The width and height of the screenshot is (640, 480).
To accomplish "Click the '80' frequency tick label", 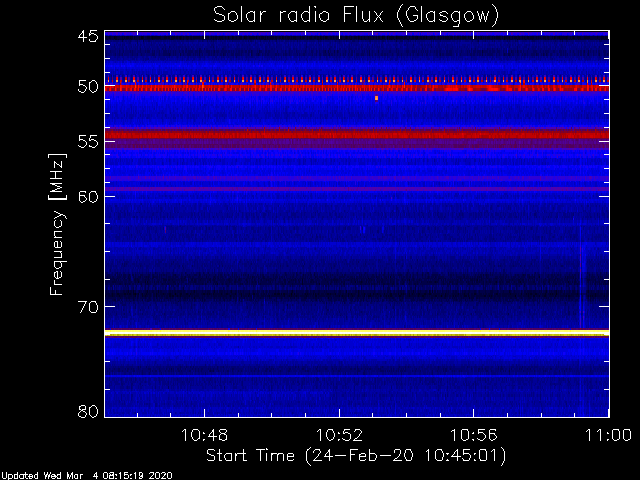I will [88, 411].
